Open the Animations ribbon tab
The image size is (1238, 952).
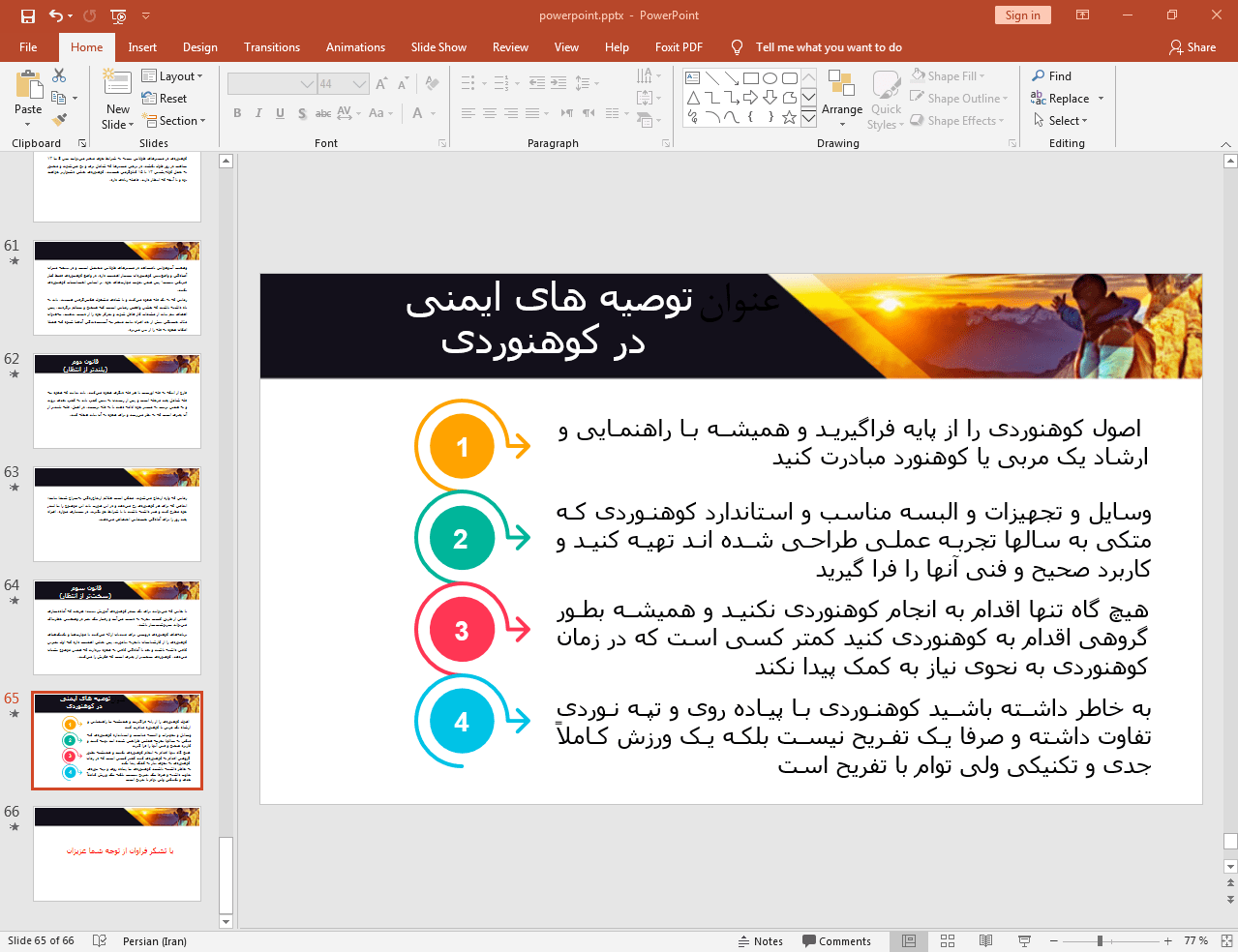coord(355,46)
